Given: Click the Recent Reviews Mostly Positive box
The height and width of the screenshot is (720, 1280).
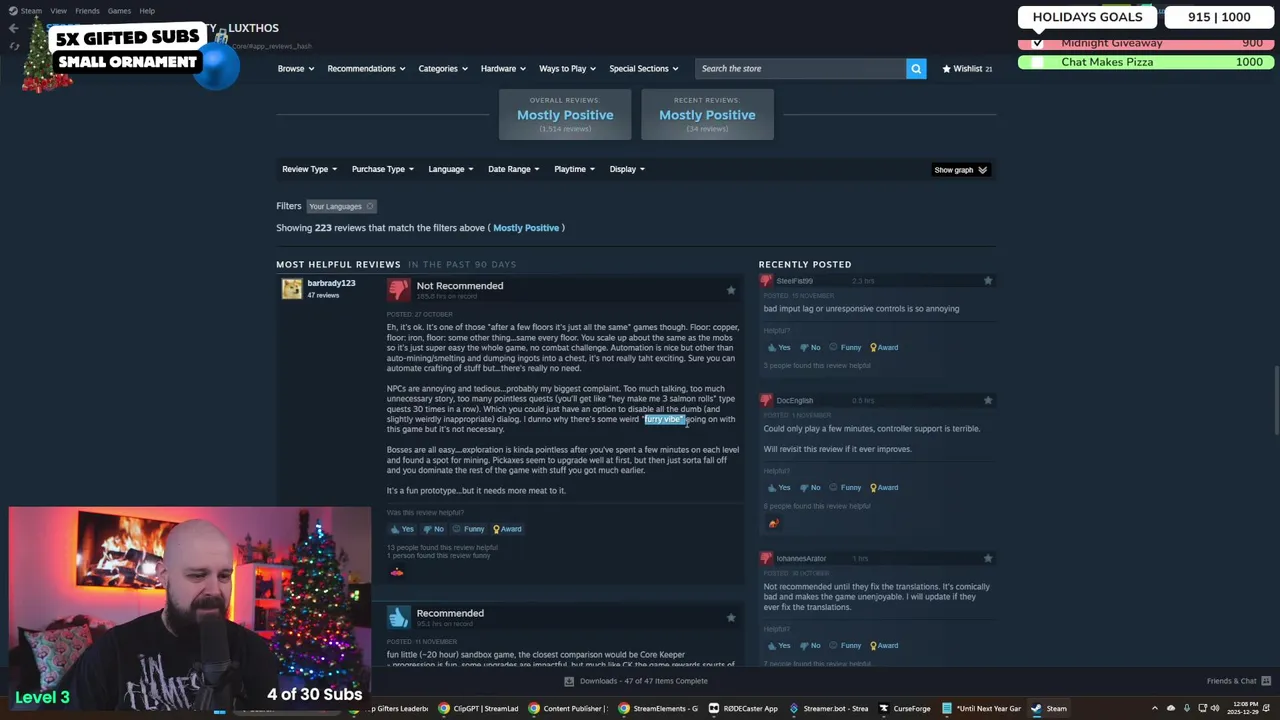Looking at the screenshot, I should pos(707,114).
